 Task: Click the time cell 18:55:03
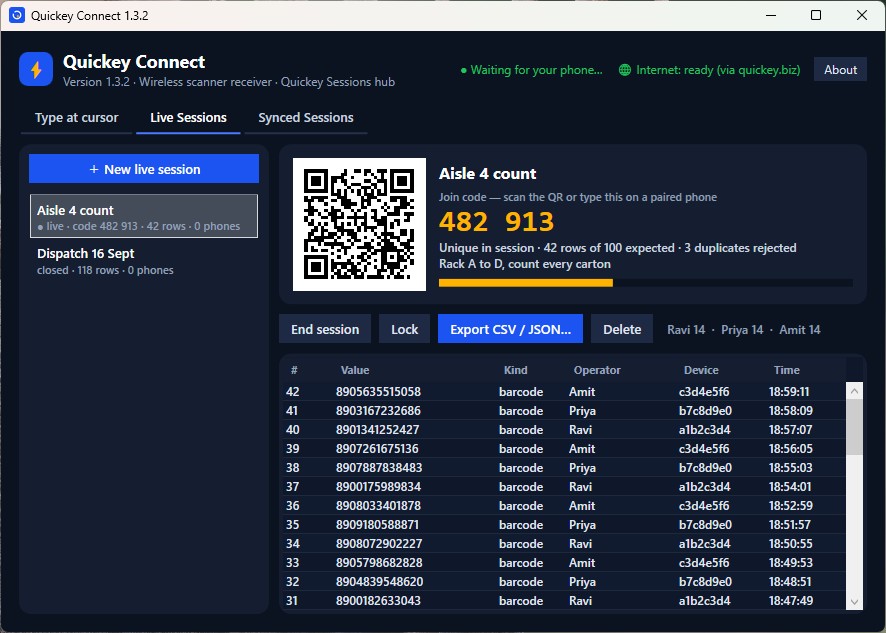tap(791, 468)
